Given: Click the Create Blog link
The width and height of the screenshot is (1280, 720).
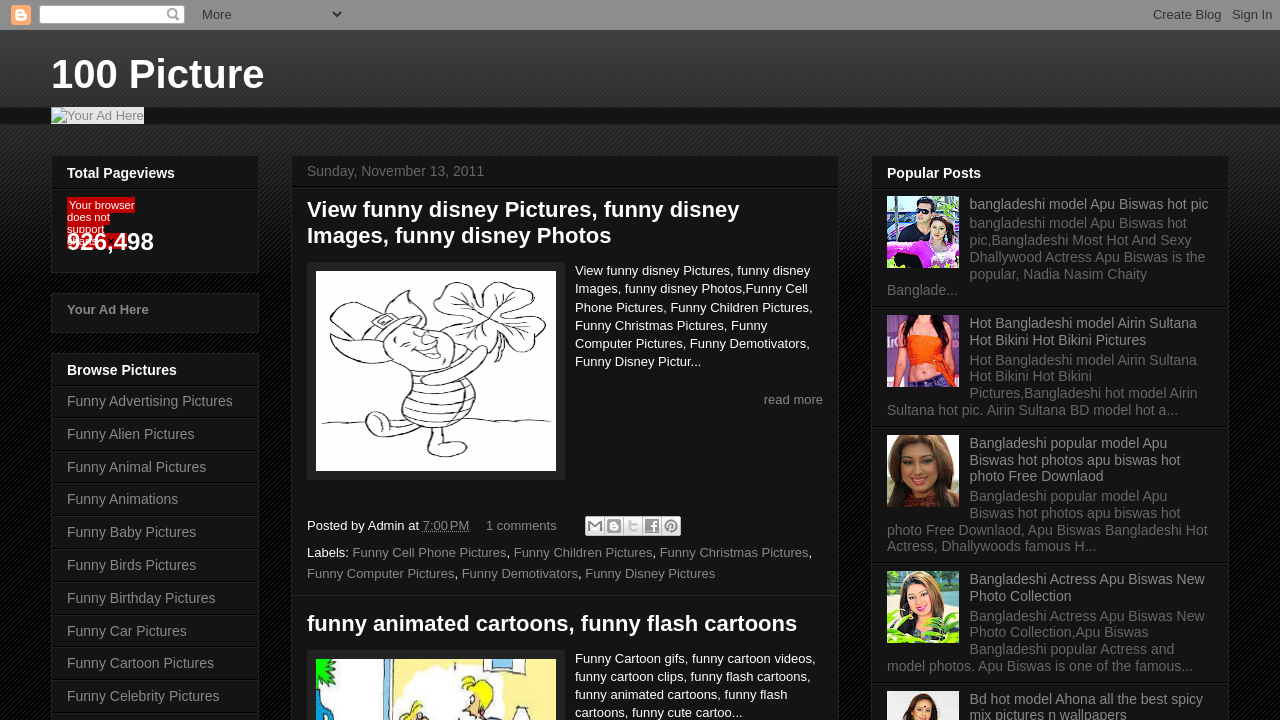Looking at the screenshot, I should 1187,14.
